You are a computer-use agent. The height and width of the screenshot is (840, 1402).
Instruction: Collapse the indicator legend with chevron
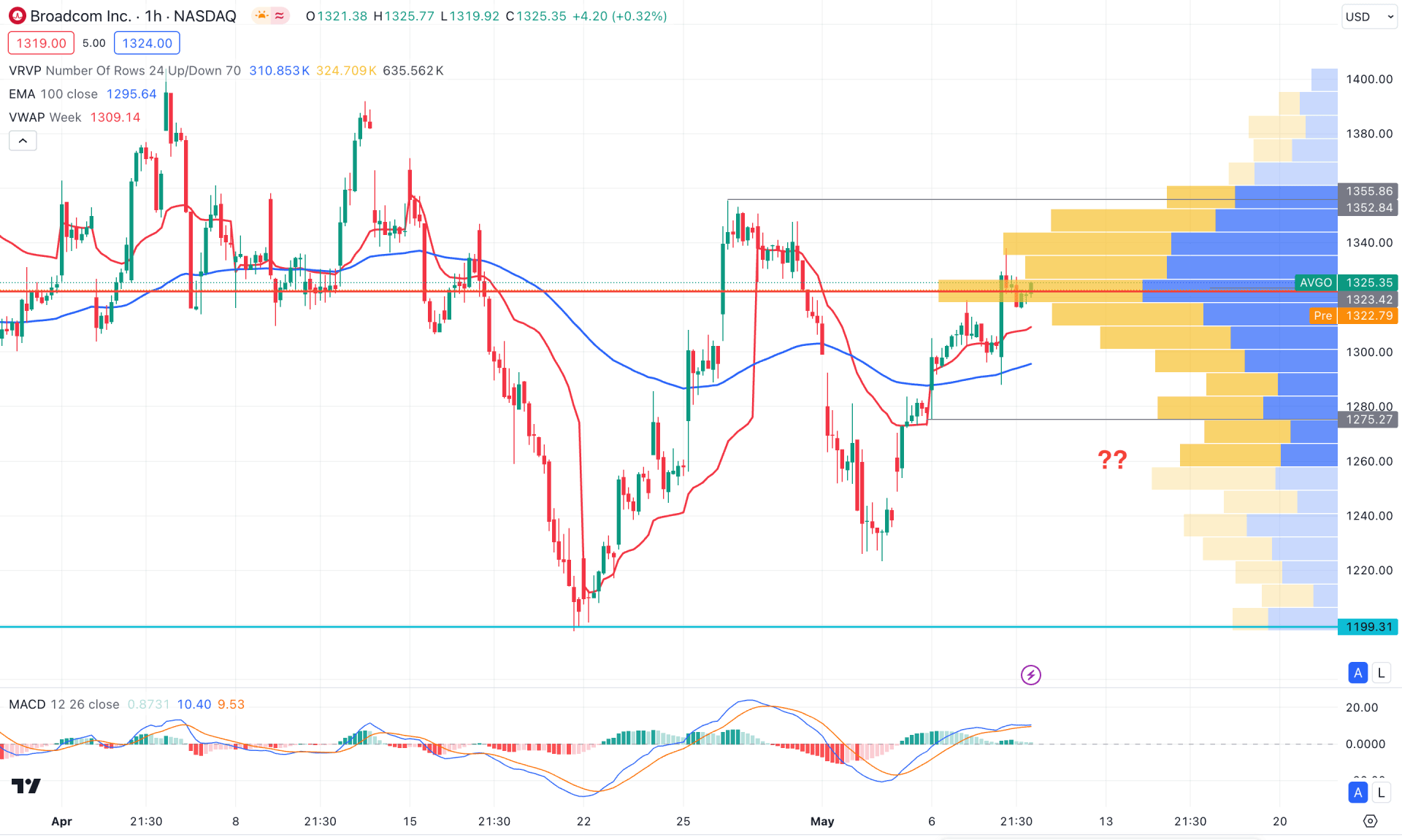[x=23, y=141]
